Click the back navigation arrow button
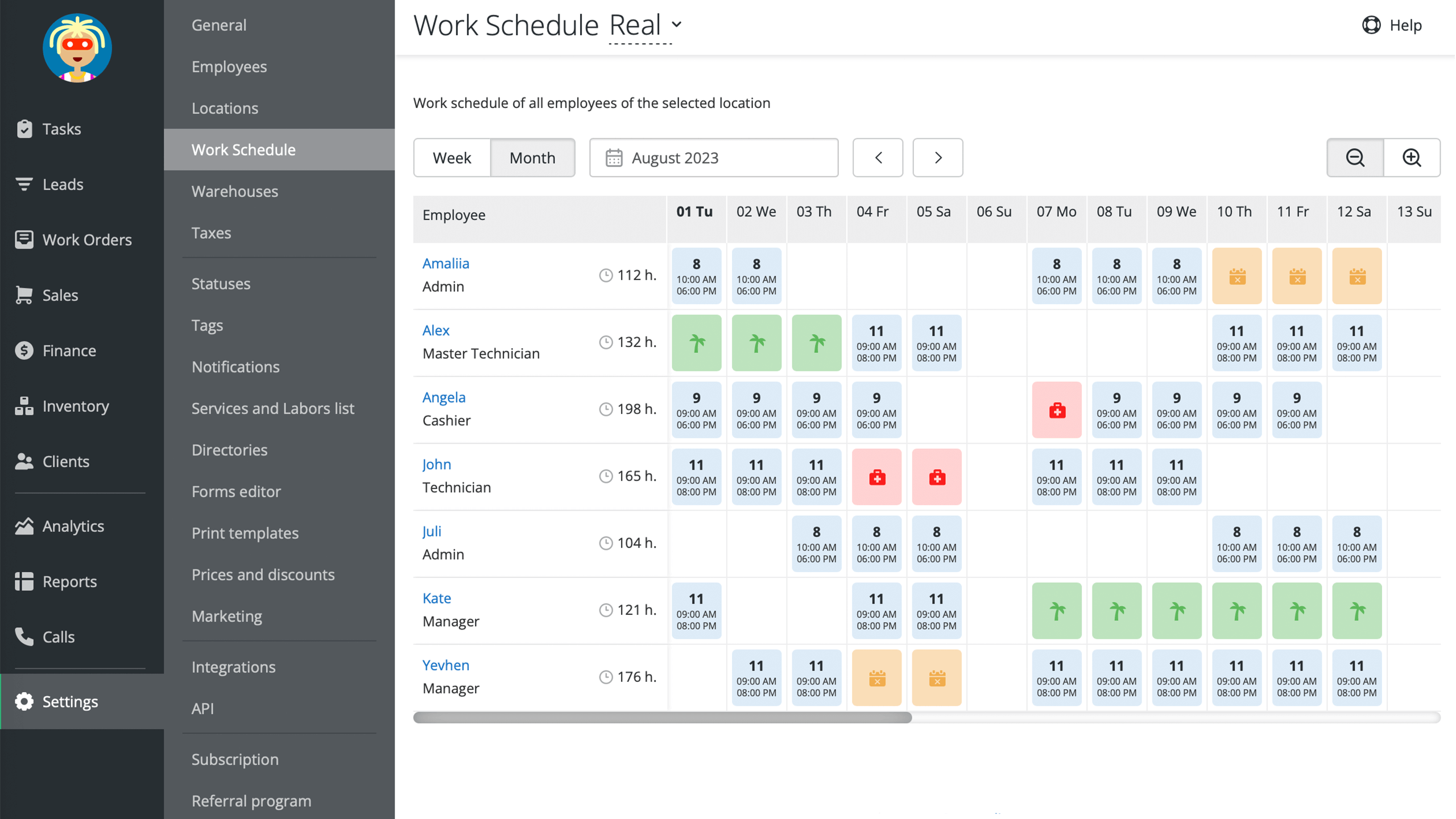The height and width of the screenshot is (819, 1456). click(878, 158)
